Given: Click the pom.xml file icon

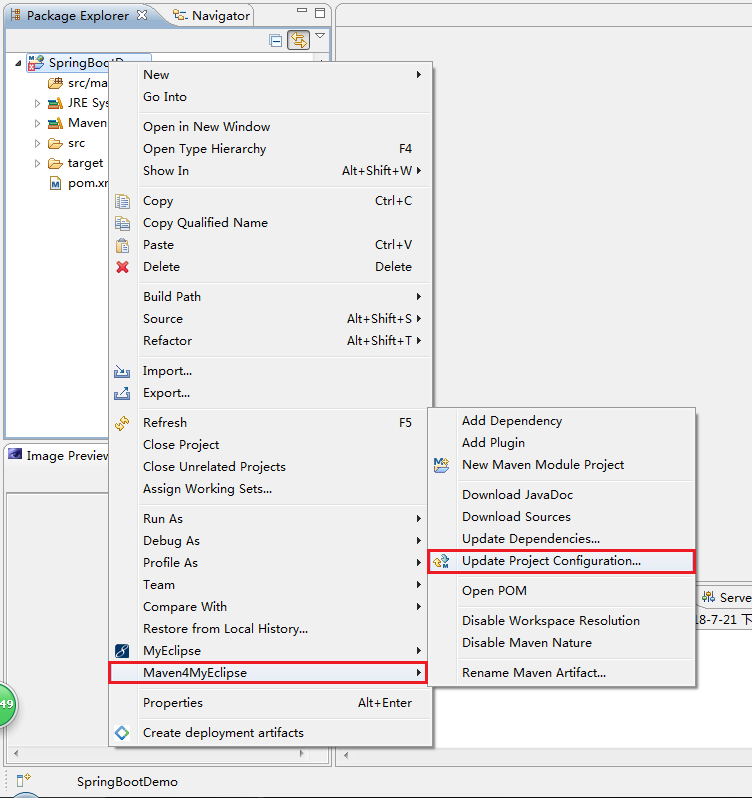Looking at the screenshot, I should tap(55, 183).
